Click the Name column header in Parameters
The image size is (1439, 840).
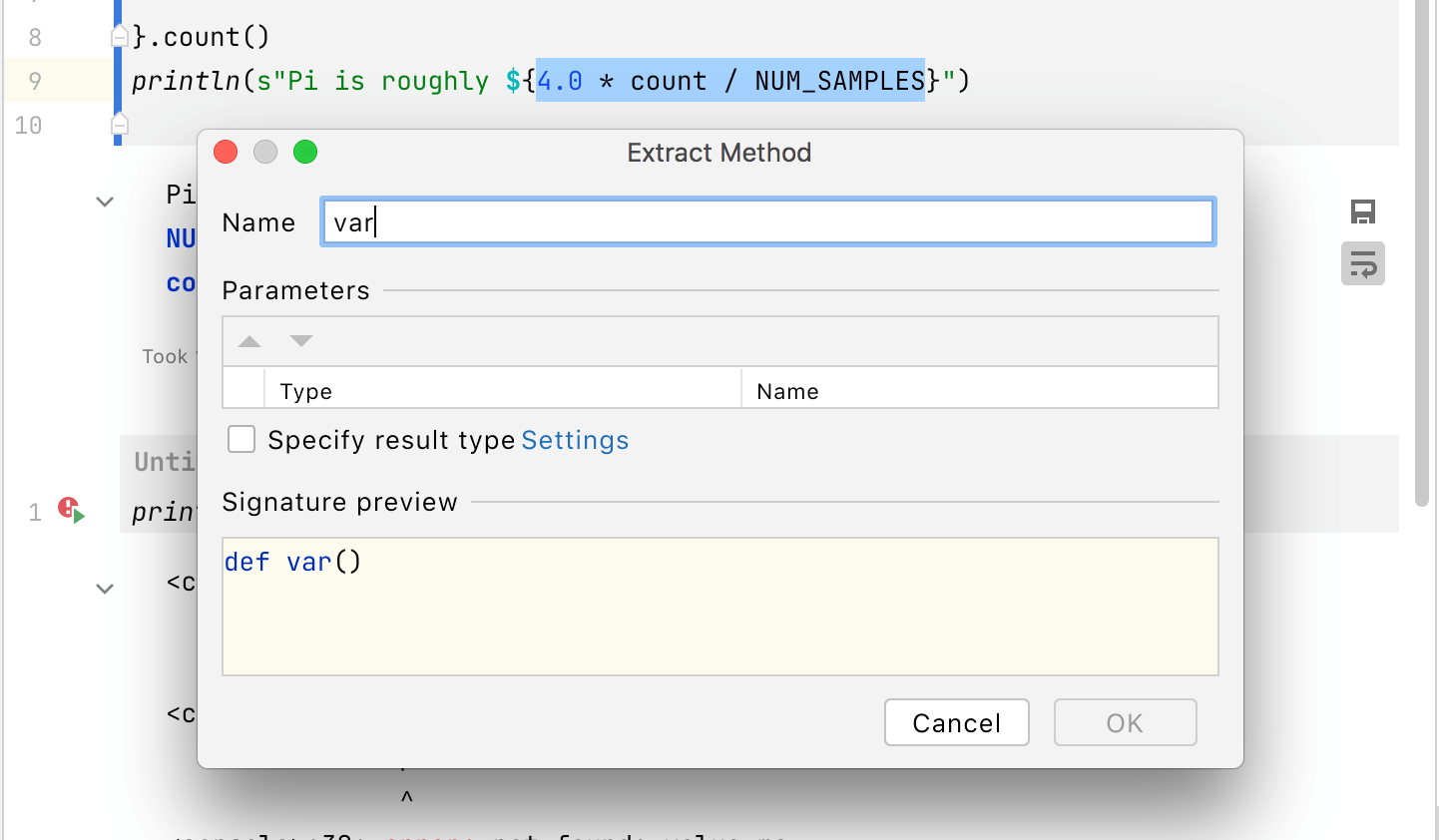point(787,390)
